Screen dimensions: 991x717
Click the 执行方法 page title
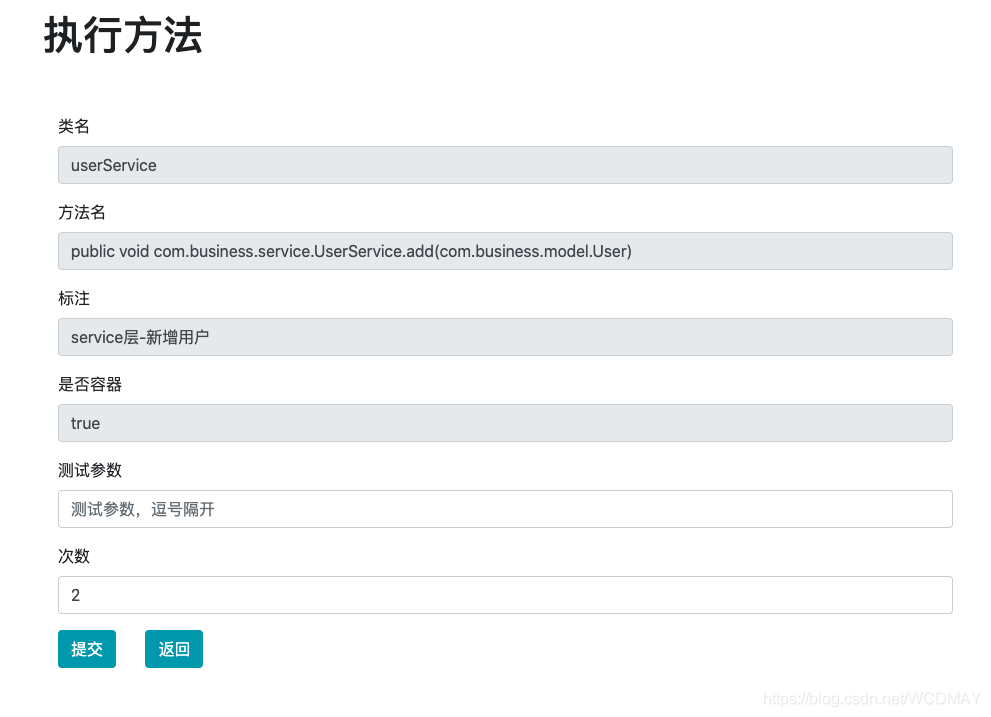tap(121, 37)
